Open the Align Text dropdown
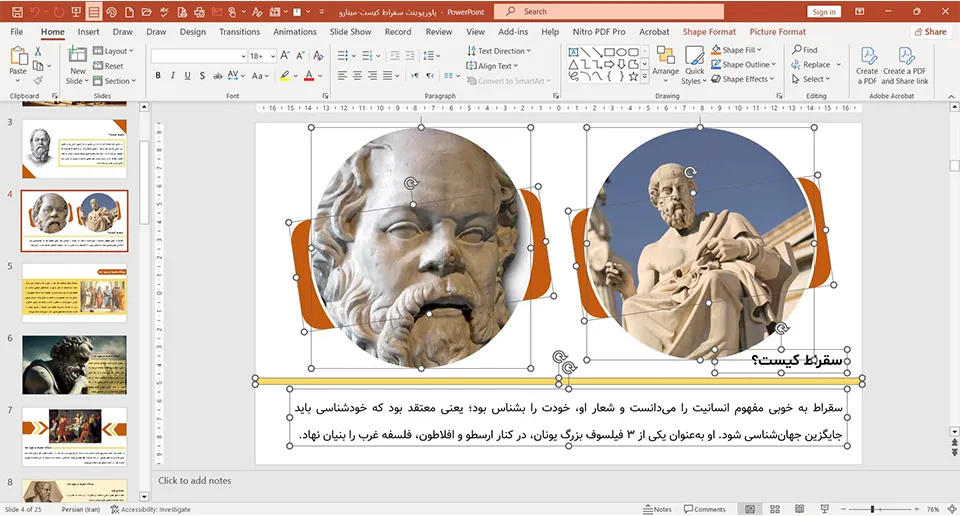 pos(492,65)
